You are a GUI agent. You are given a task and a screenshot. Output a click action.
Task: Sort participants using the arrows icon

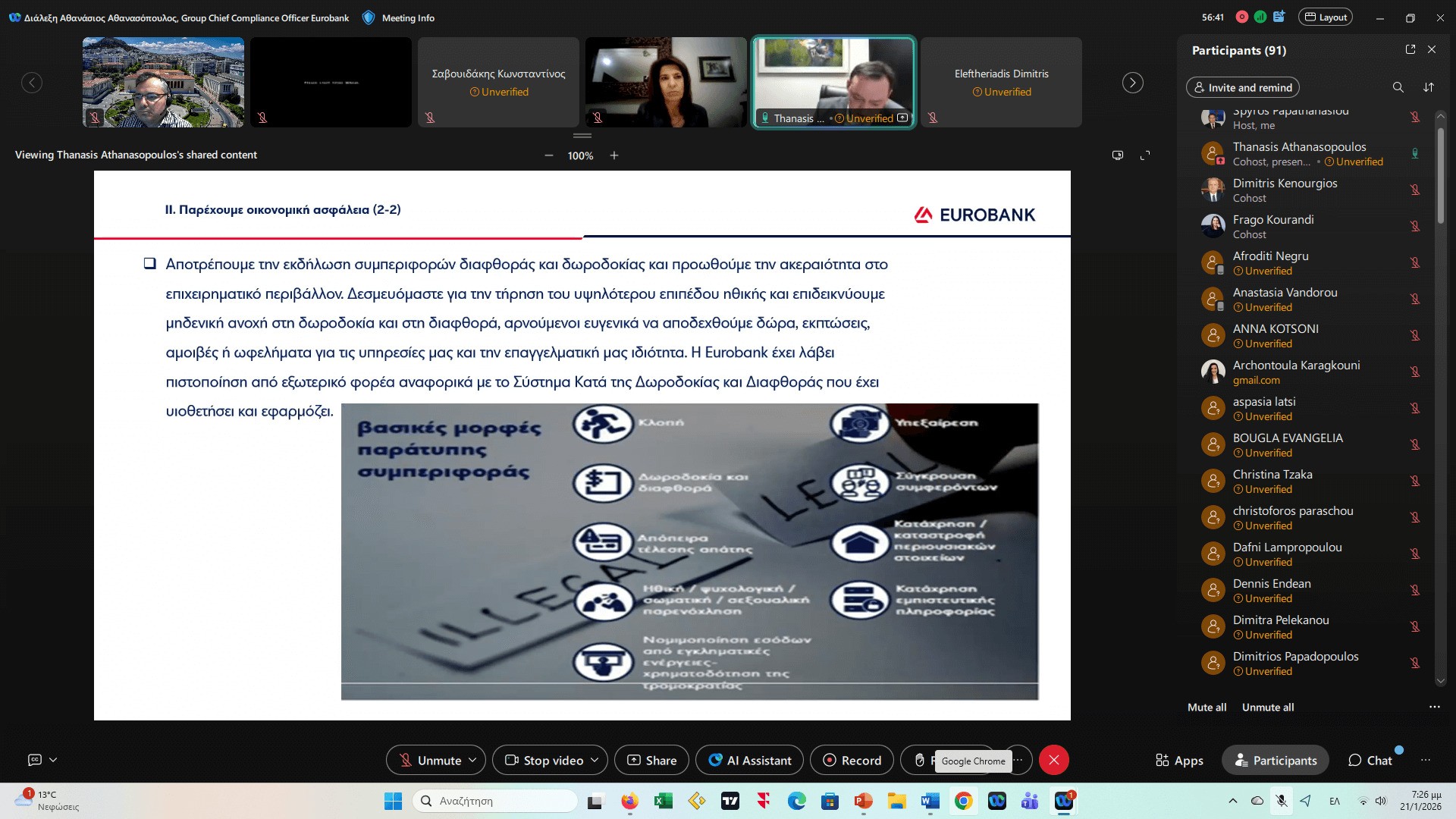pyautogui.click(x=1429, y=87)
